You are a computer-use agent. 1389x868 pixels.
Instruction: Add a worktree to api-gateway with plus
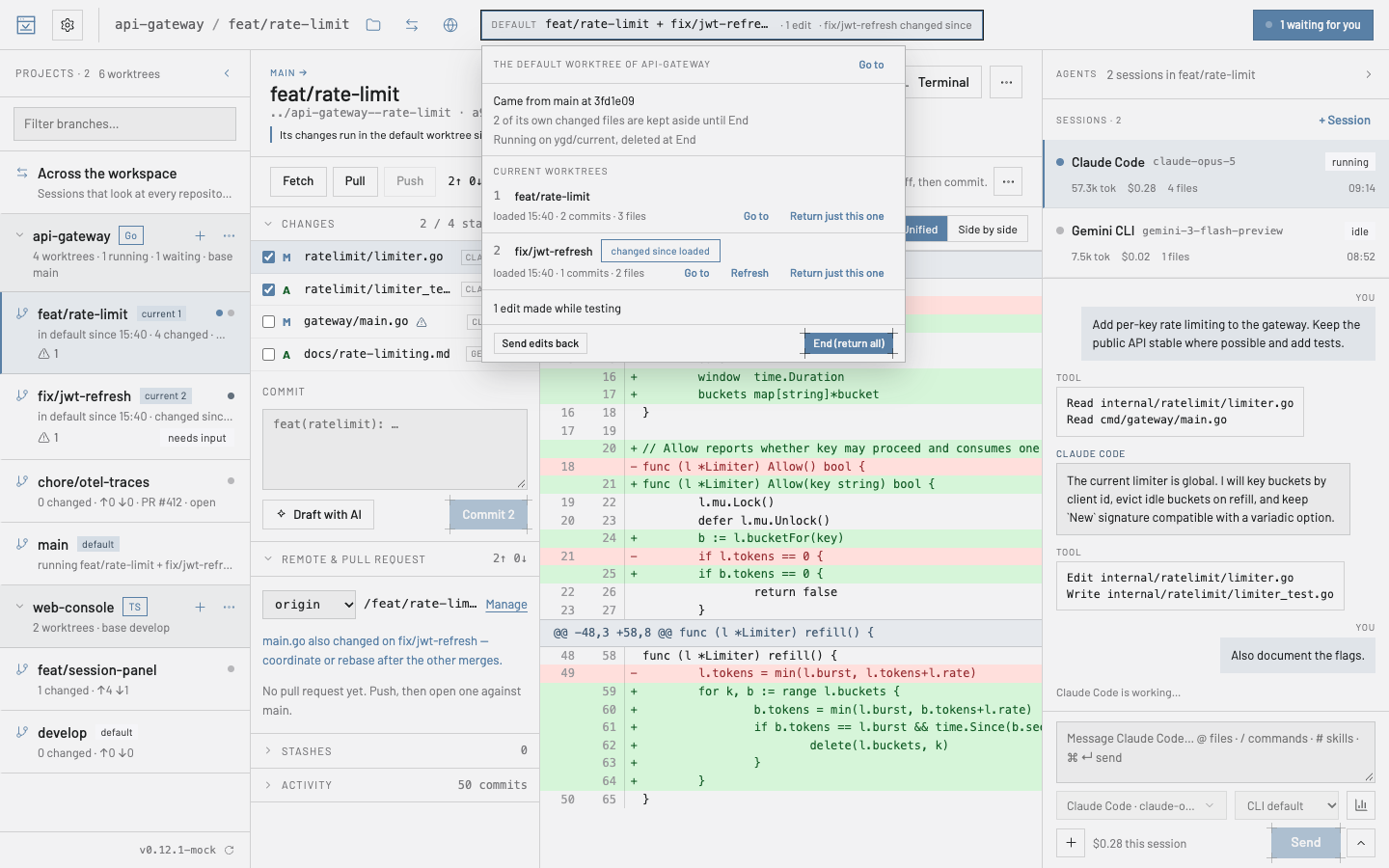click(200, 235)
